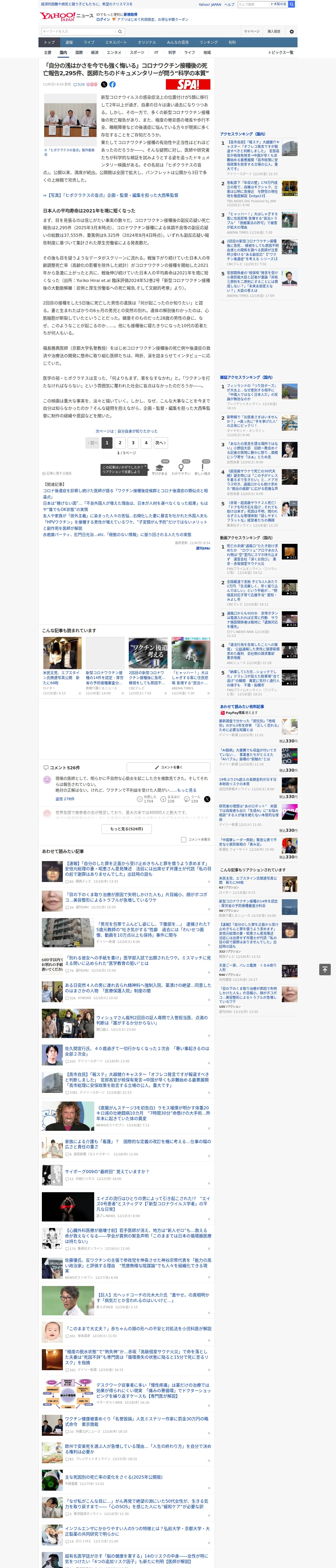Share the article on Facebook
This screenshot has height=1568, width=336.
point(112,85)
